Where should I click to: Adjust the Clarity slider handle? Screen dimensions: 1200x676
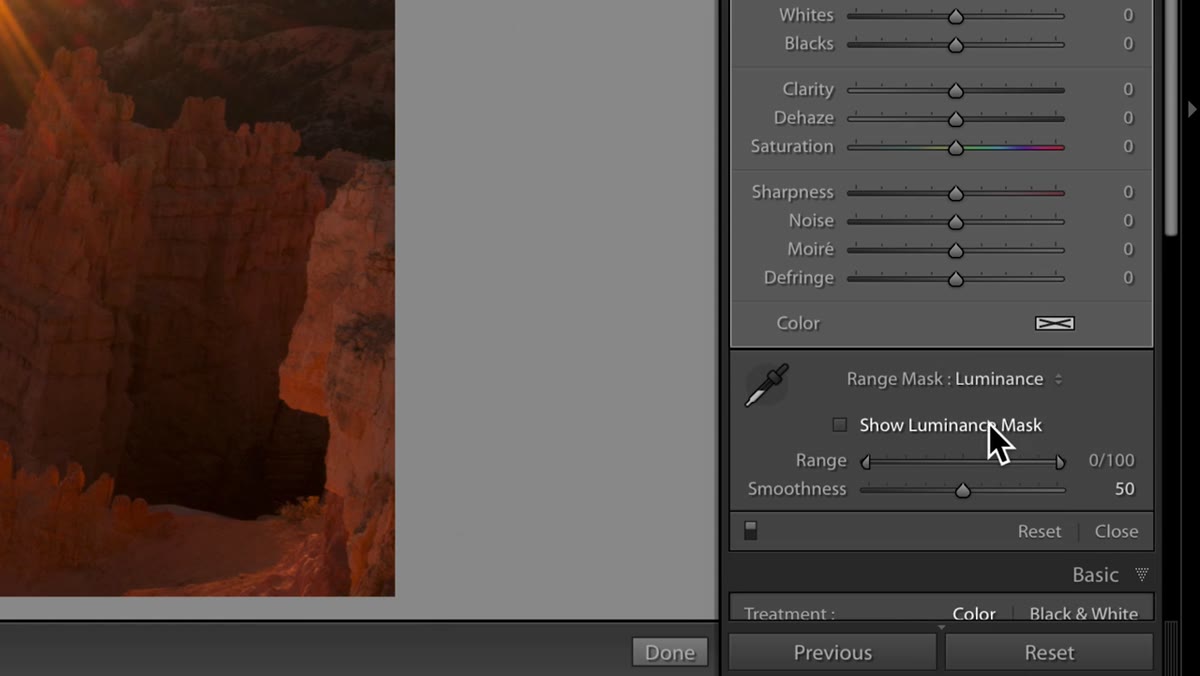pos(956,90)
